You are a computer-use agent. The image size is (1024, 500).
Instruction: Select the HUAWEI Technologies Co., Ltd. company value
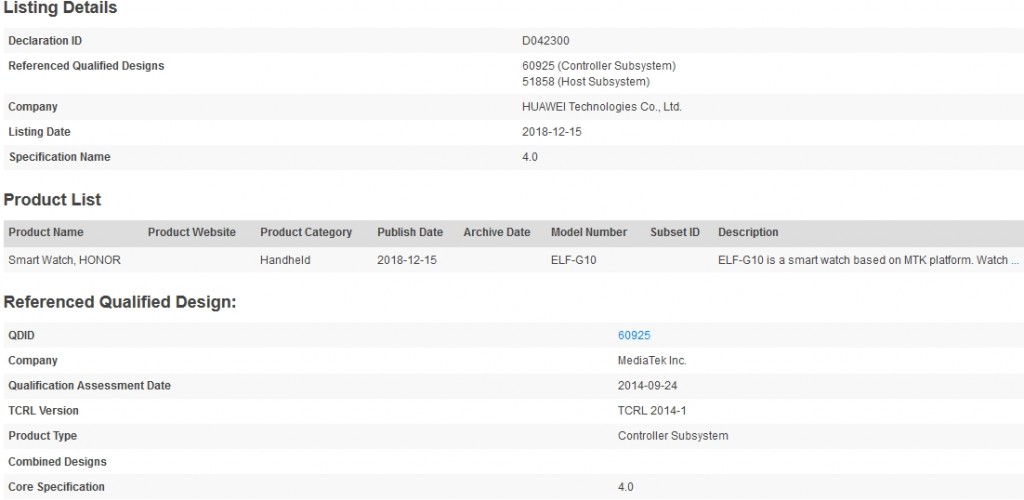[602, 107]
